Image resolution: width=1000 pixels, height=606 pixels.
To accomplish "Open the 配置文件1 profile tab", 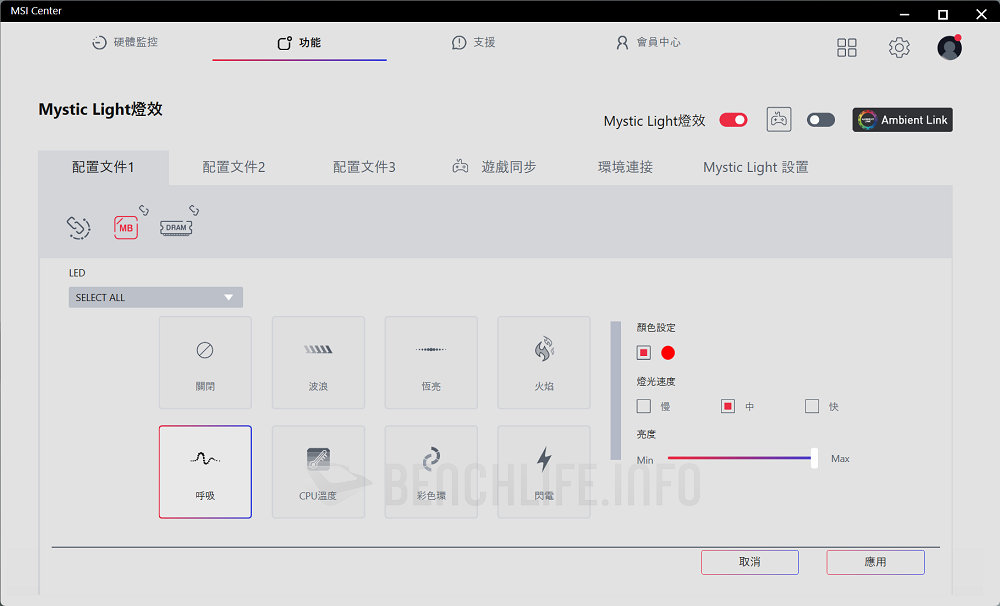I will [x=103, y=167].
